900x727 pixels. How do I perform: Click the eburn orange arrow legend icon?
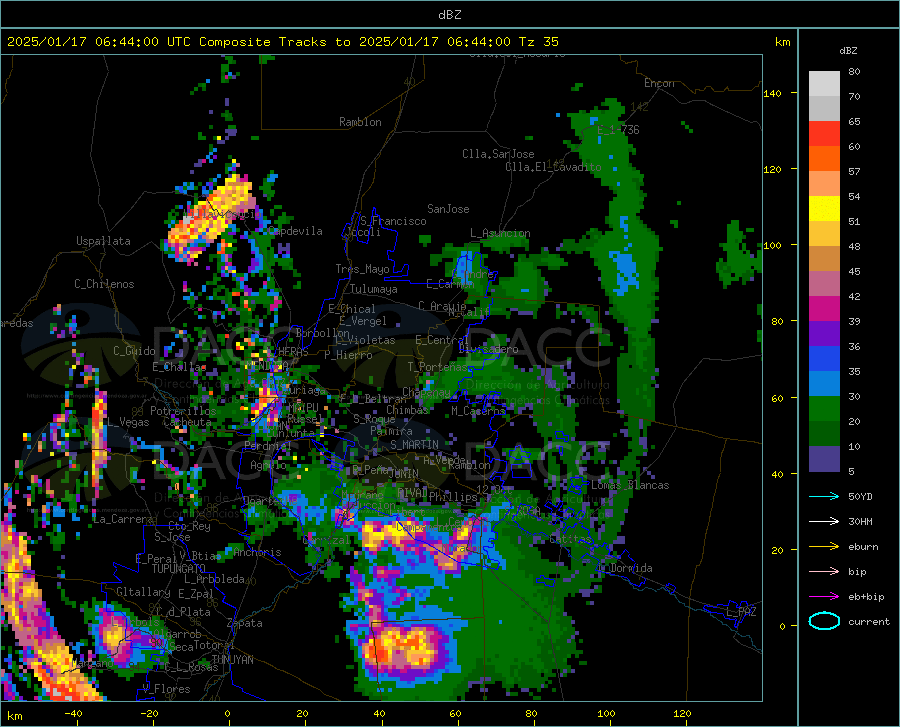[824, 547]
